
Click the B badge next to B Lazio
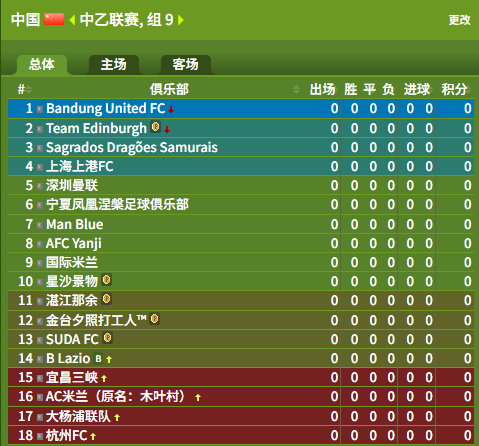98,358
